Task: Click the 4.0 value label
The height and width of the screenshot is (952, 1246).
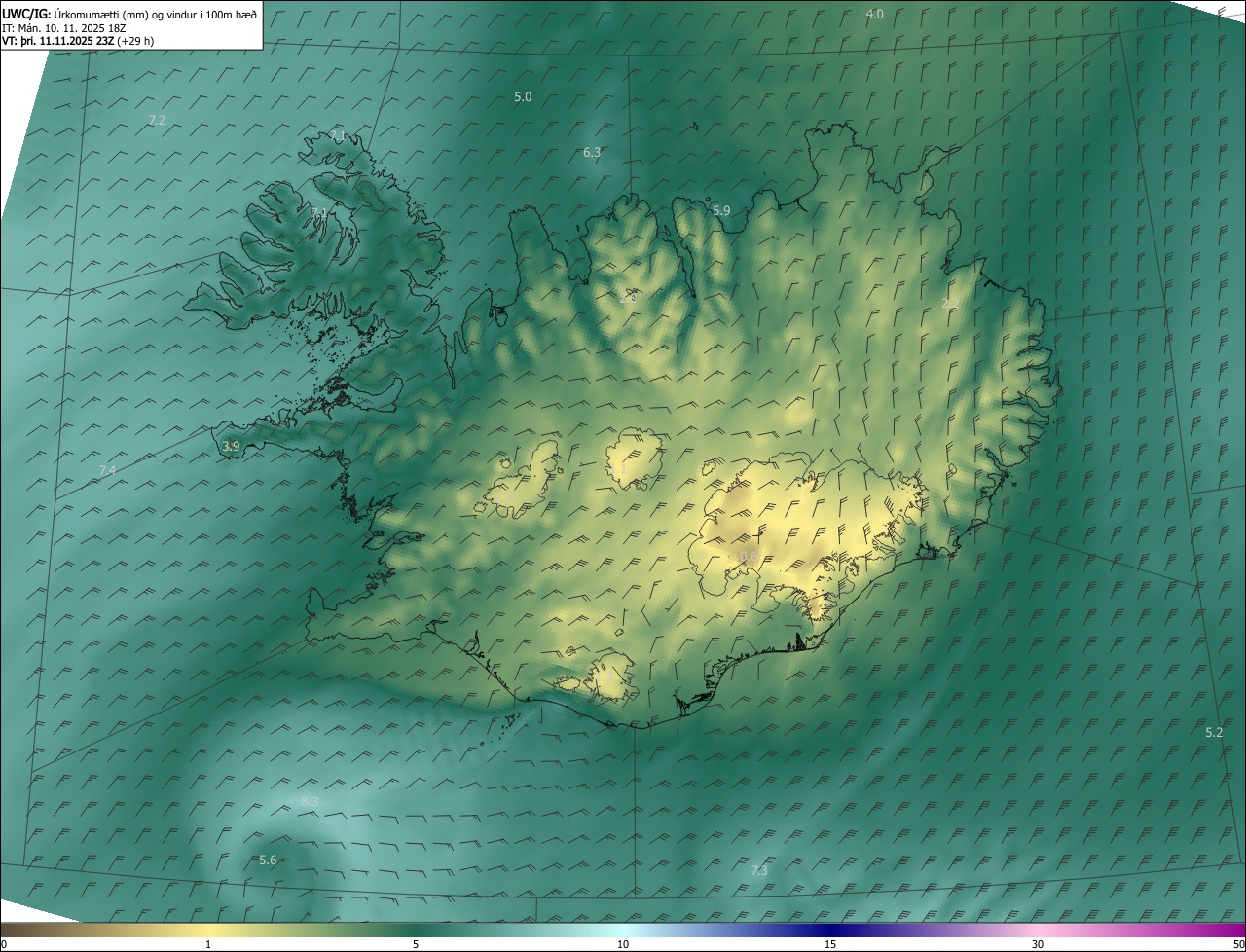Action: [875, 14]
